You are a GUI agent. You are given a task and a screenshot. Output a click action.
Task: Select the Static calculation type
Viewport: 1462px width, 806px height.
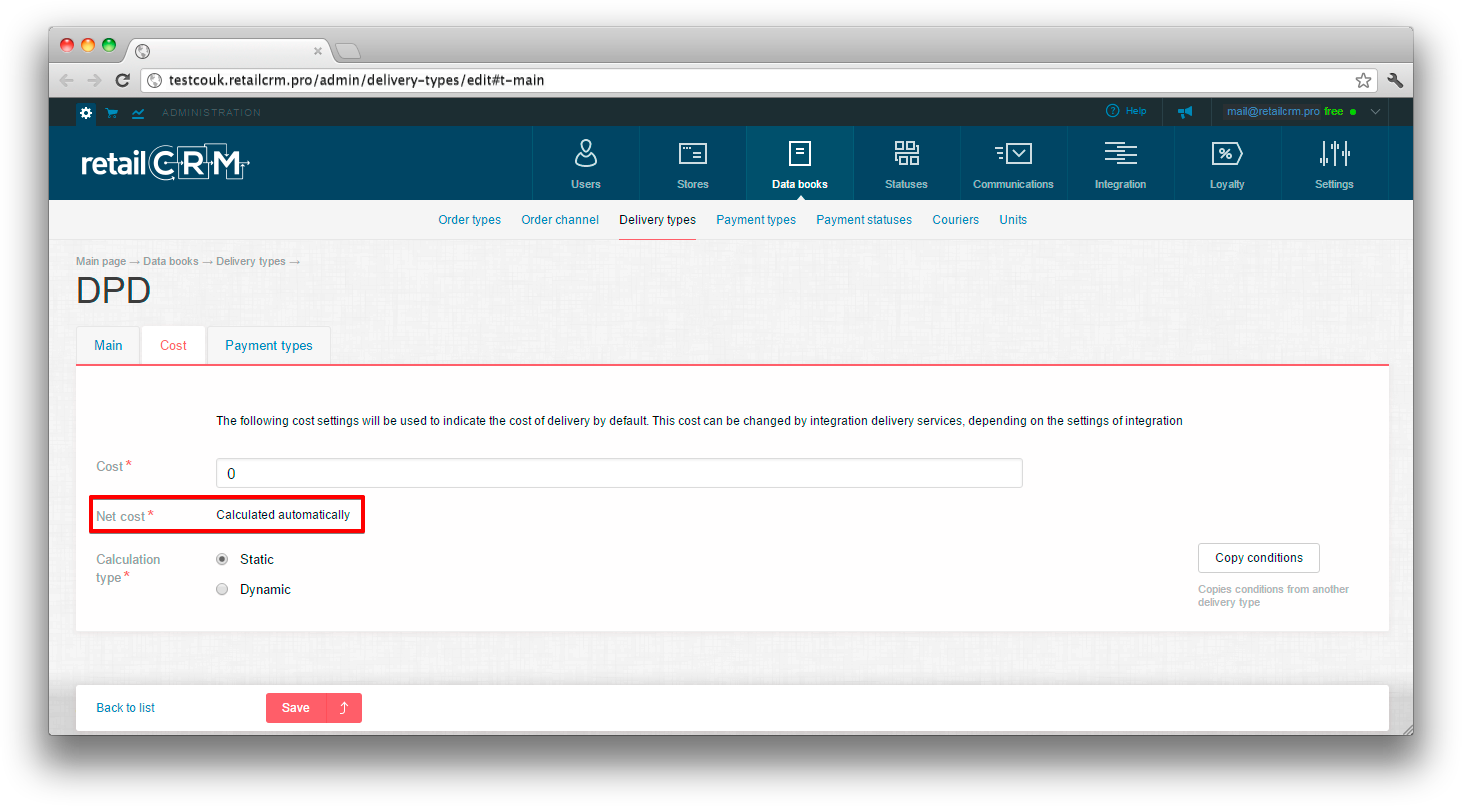click(222, 559)
